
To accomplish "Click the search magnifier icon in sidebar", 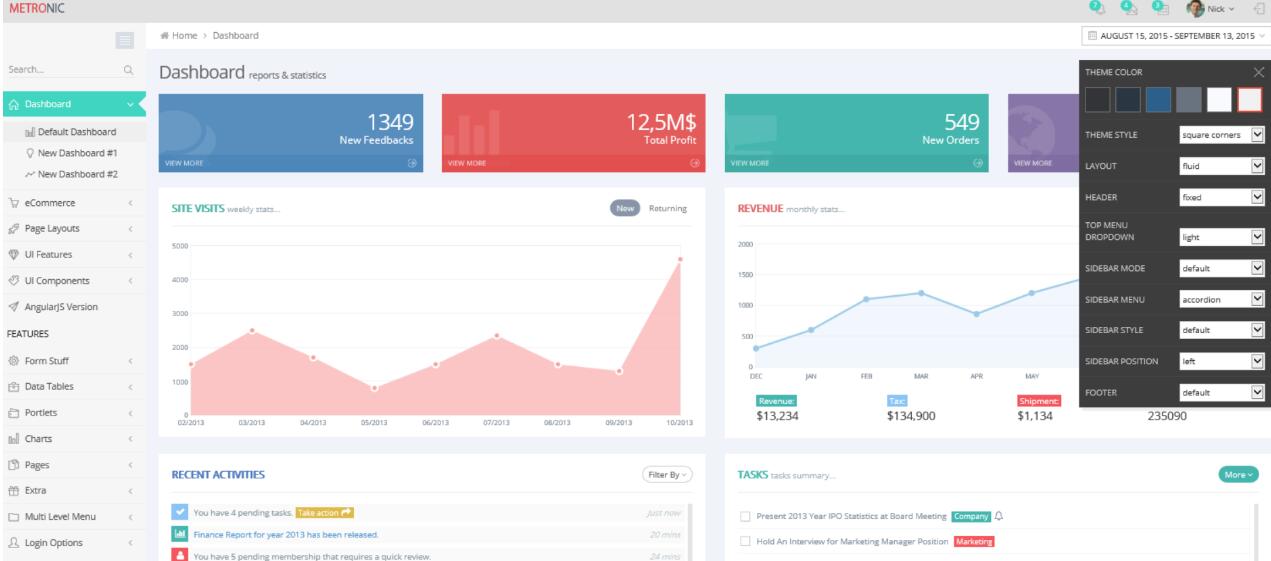I will click(x=127, y=71).
